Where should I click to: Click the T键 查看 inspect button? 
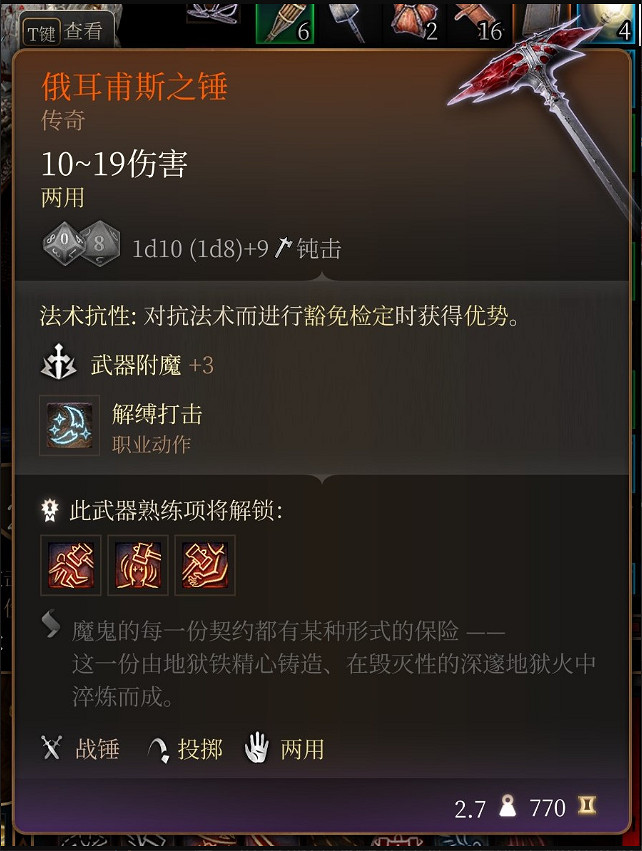(67, 31)
